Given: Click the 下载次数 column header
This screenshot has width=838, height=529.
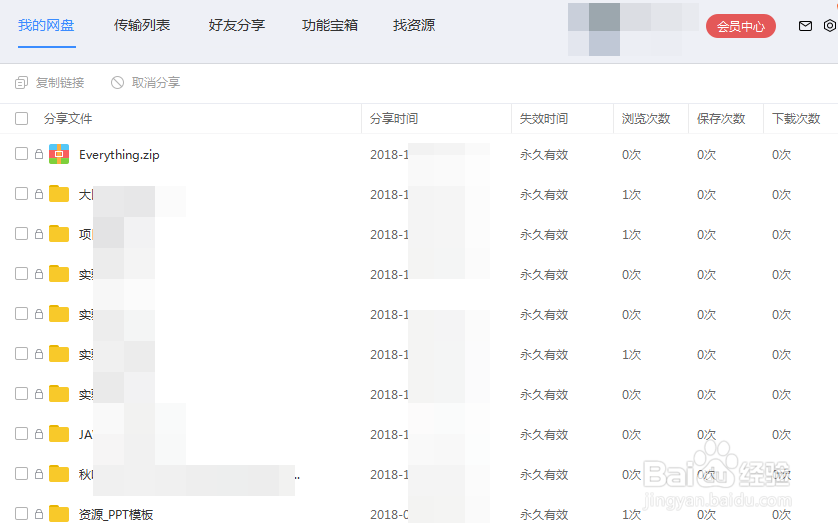Looking at the screenshot, I should tap(796, 119).
